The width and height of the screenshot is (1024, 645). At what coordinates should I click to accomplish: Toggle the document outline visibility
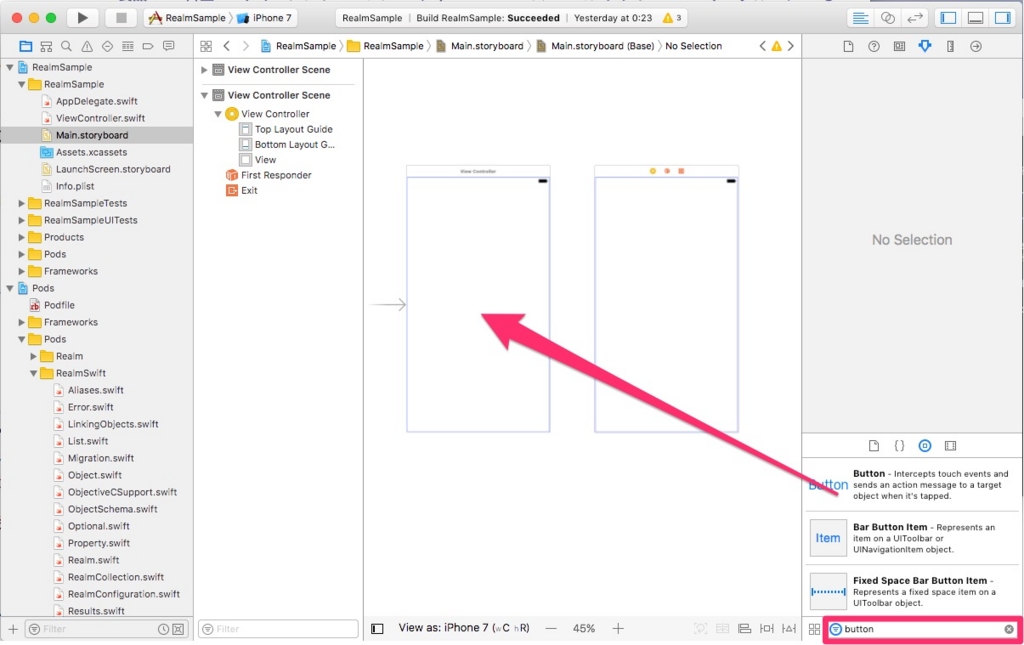tap(377, 629)
